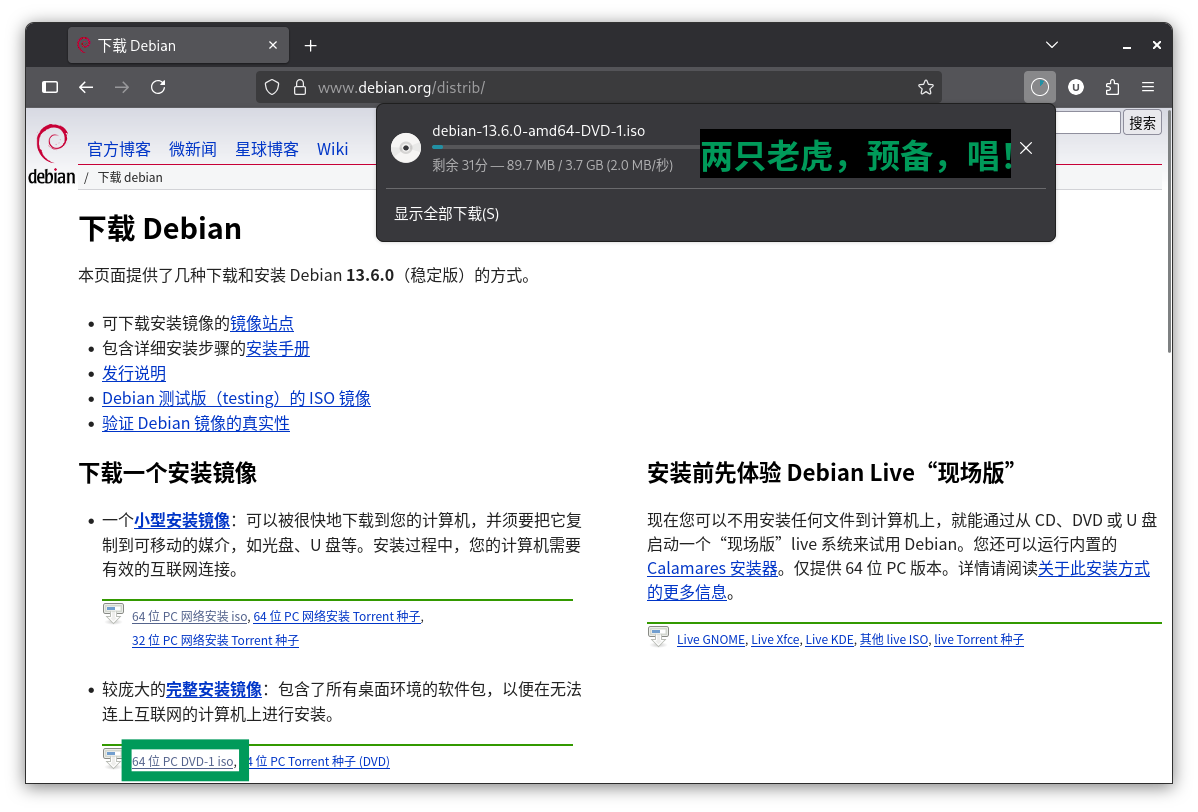Download 64 位 PC 网络安装 iso

tap(189, 616)
